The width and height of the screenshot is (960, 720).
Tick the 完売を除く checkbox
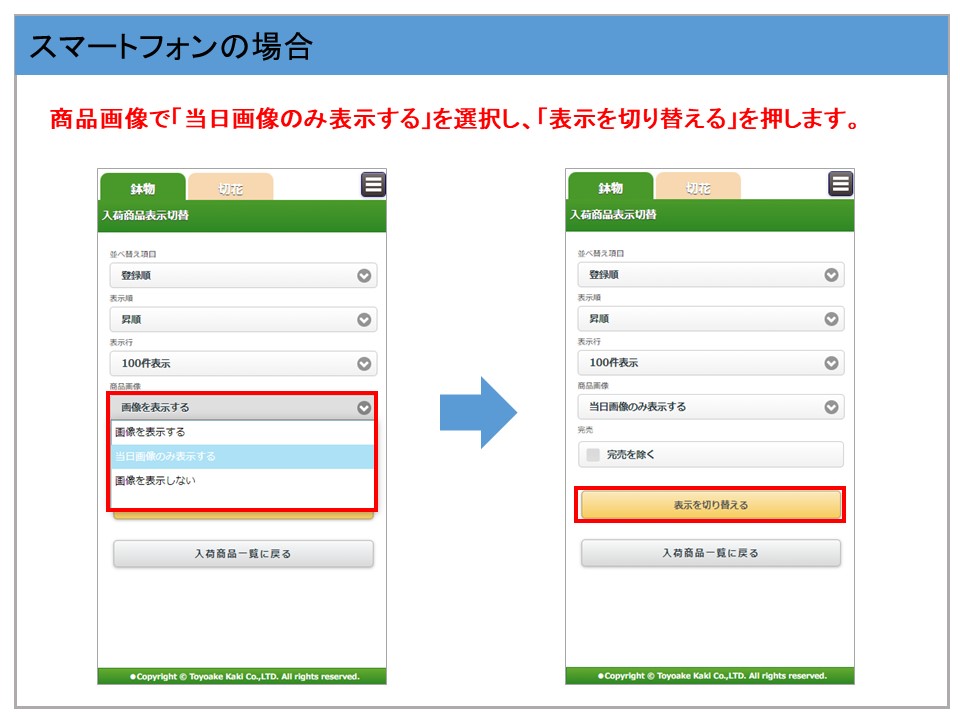pyautogui.click(x=593, y=455)
